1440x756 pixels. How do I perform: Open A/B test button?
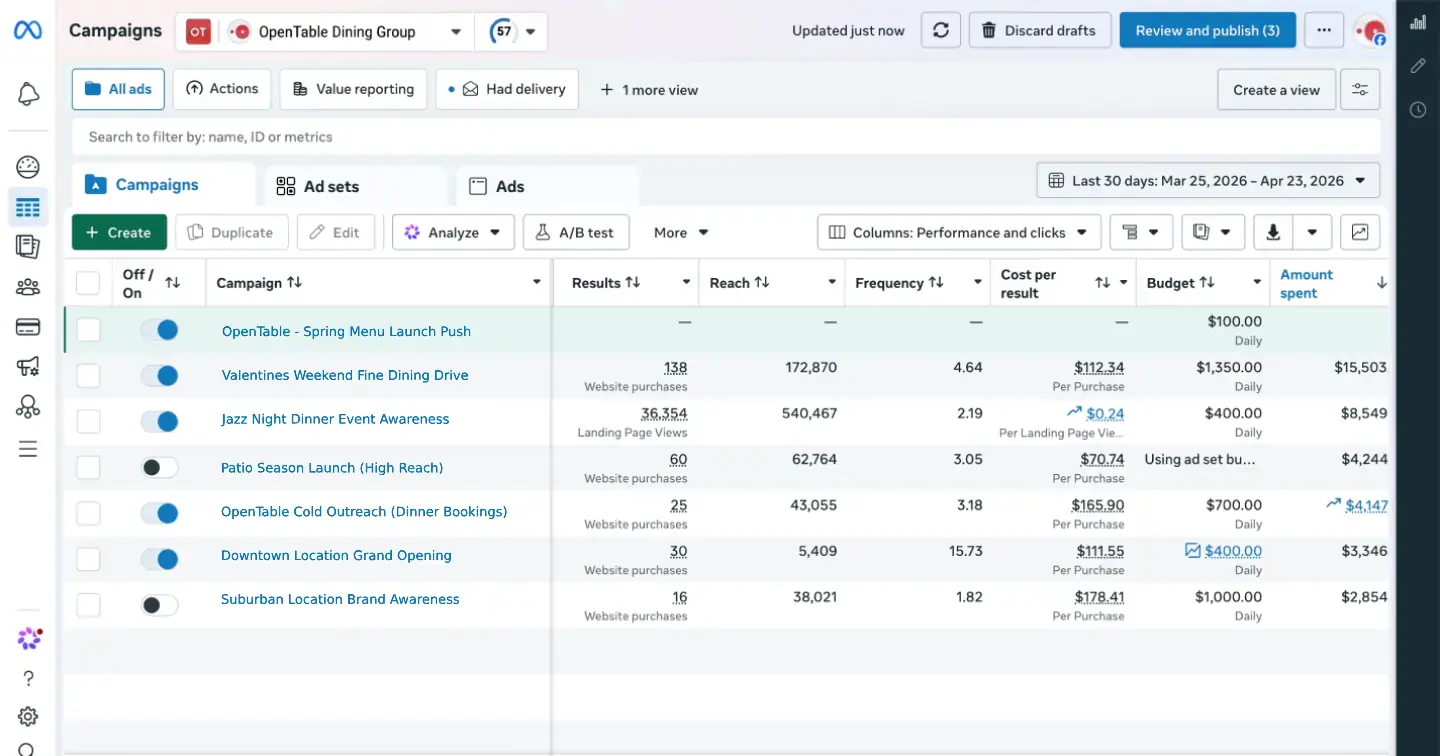pyautogui.click(x=576, y=232)
